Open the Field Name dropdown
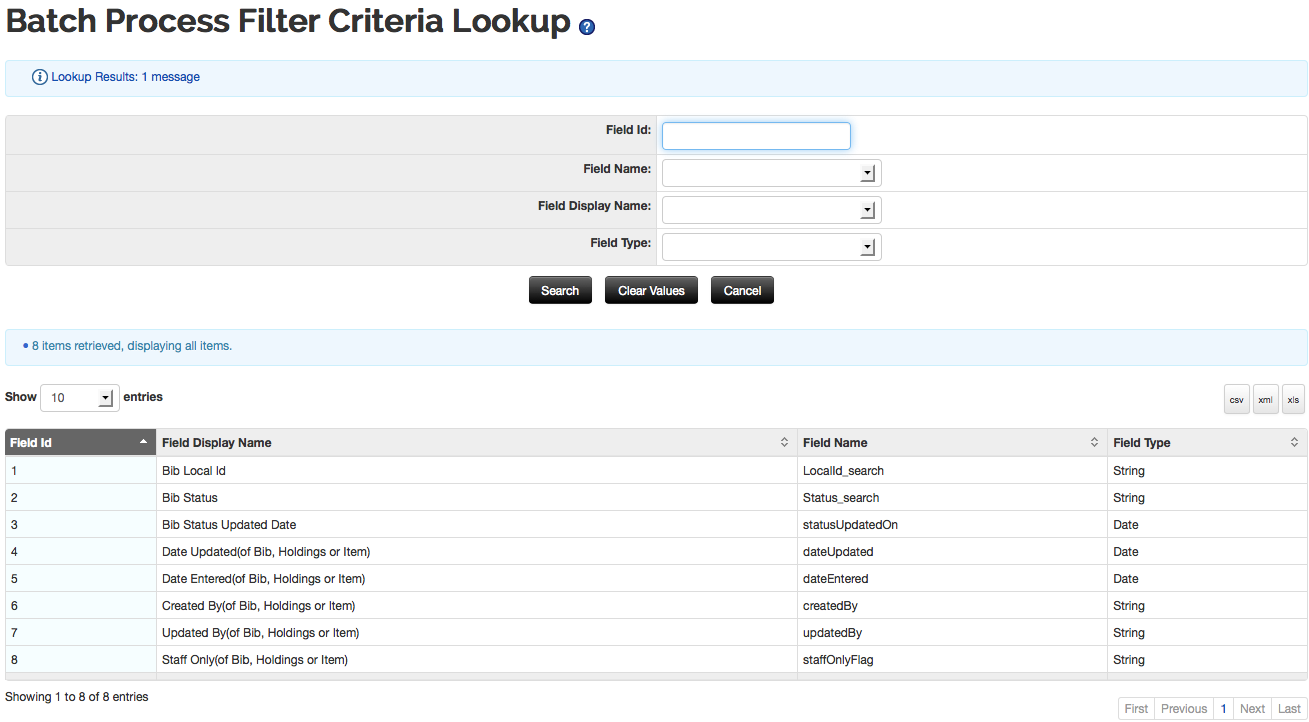This screenshot has width=1309, height=722. pyautogui.click(x=771, y=173)
